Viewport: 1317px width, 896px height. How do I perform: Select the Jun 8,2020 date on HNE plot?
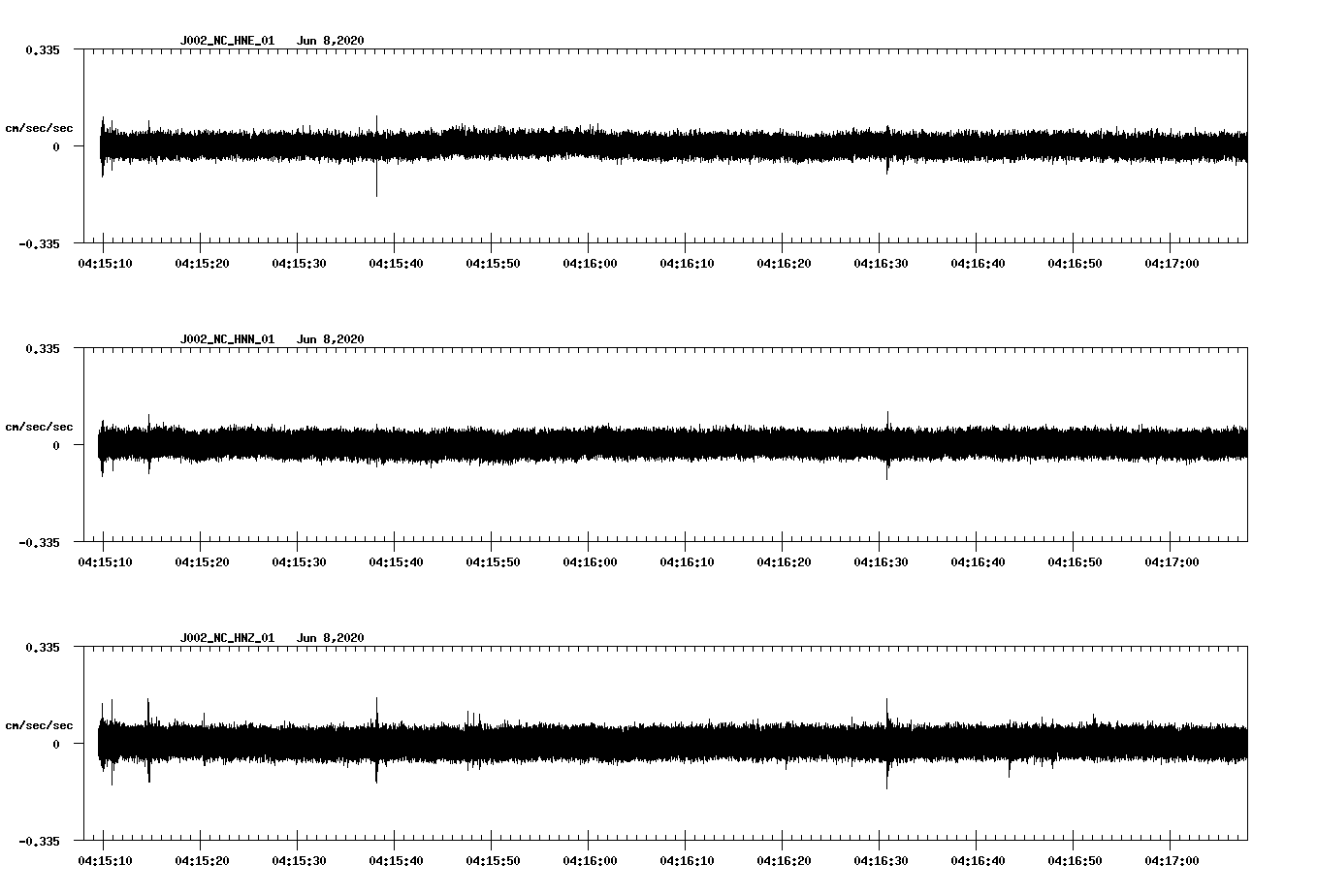coord(331,41)
